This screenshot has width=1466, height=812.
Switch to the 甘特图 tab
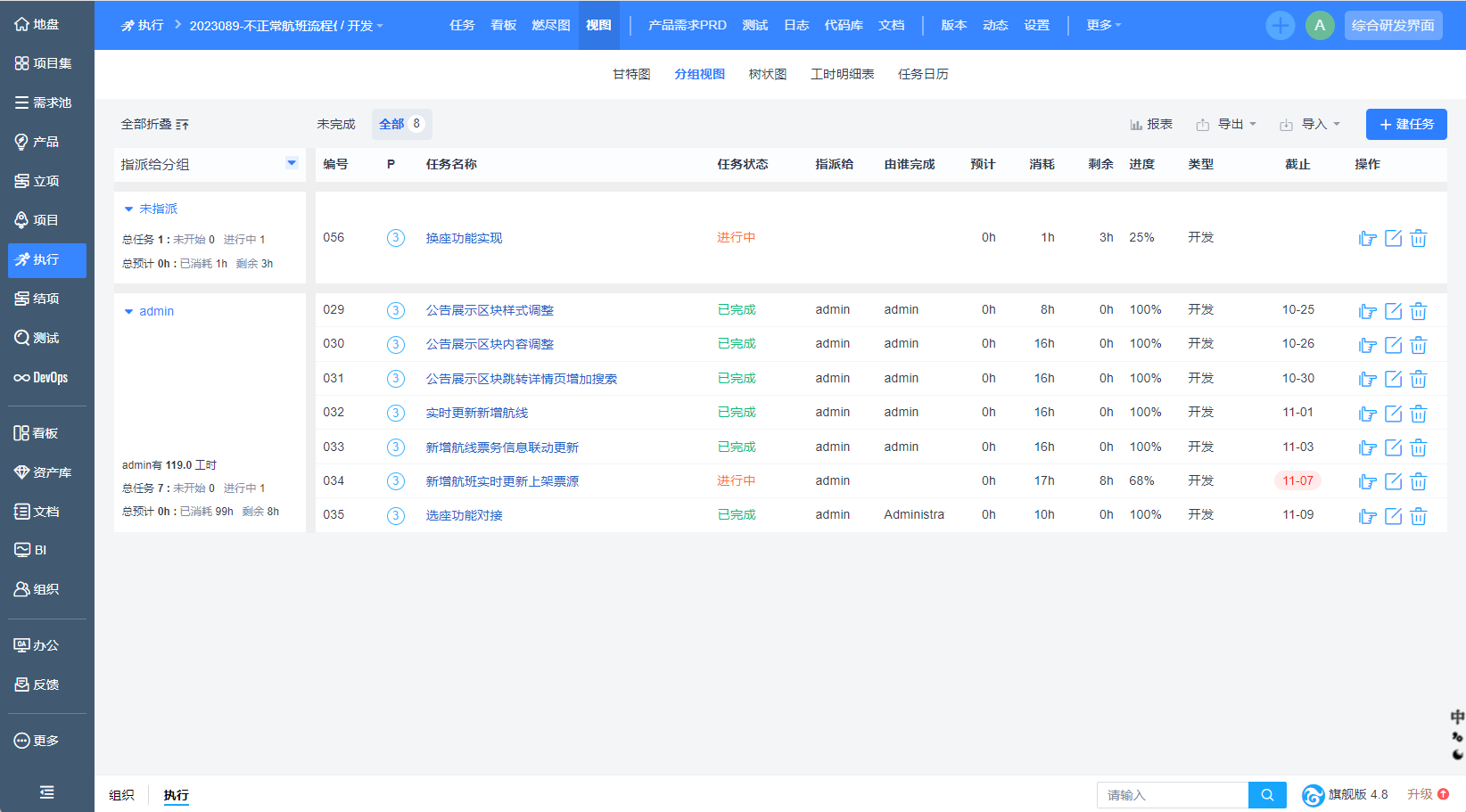(630, 74)
